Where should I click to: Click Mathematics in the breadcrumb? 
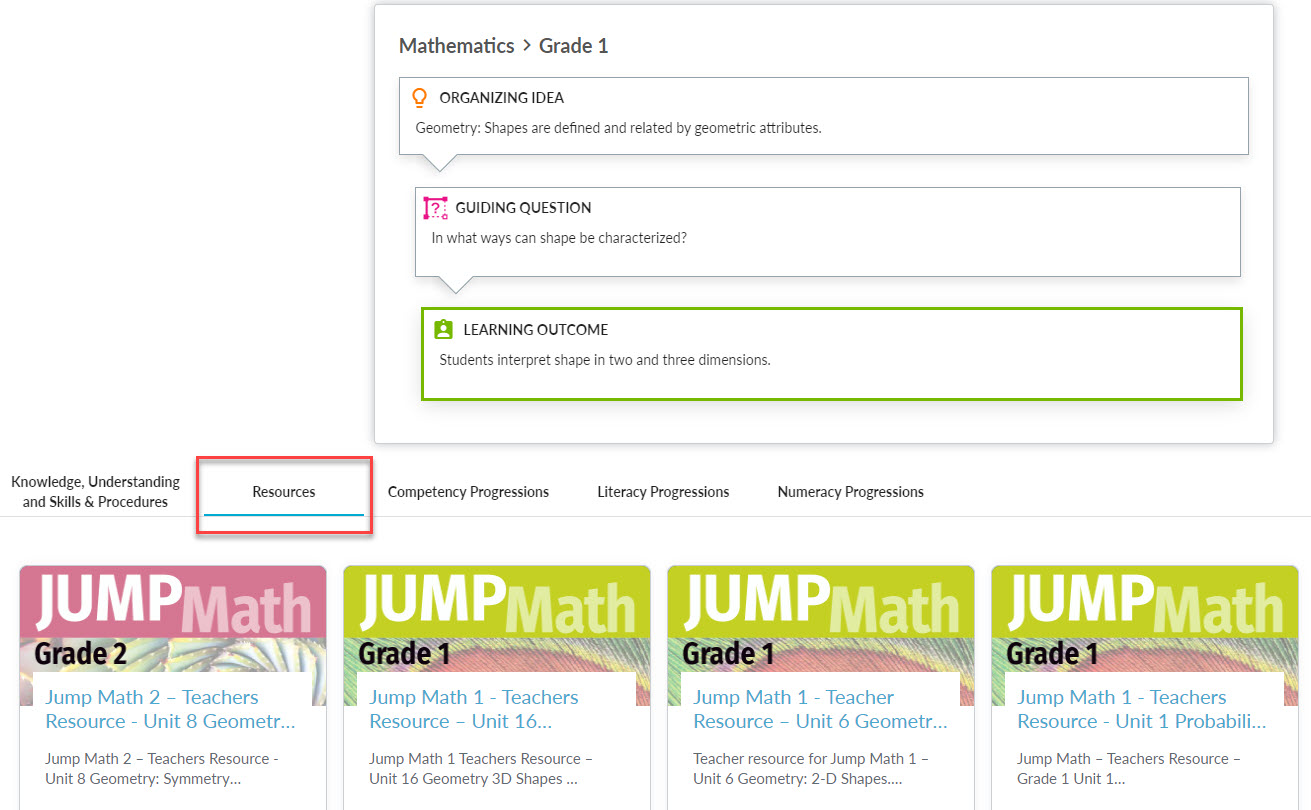[457, 46]
